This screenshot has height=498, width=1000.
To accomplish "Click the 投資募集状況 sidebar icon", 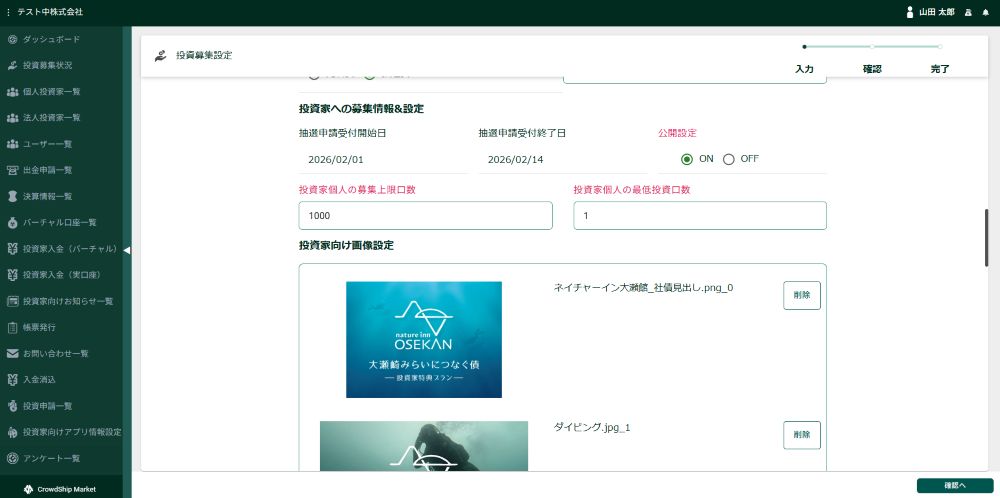I will coord(12,66).
